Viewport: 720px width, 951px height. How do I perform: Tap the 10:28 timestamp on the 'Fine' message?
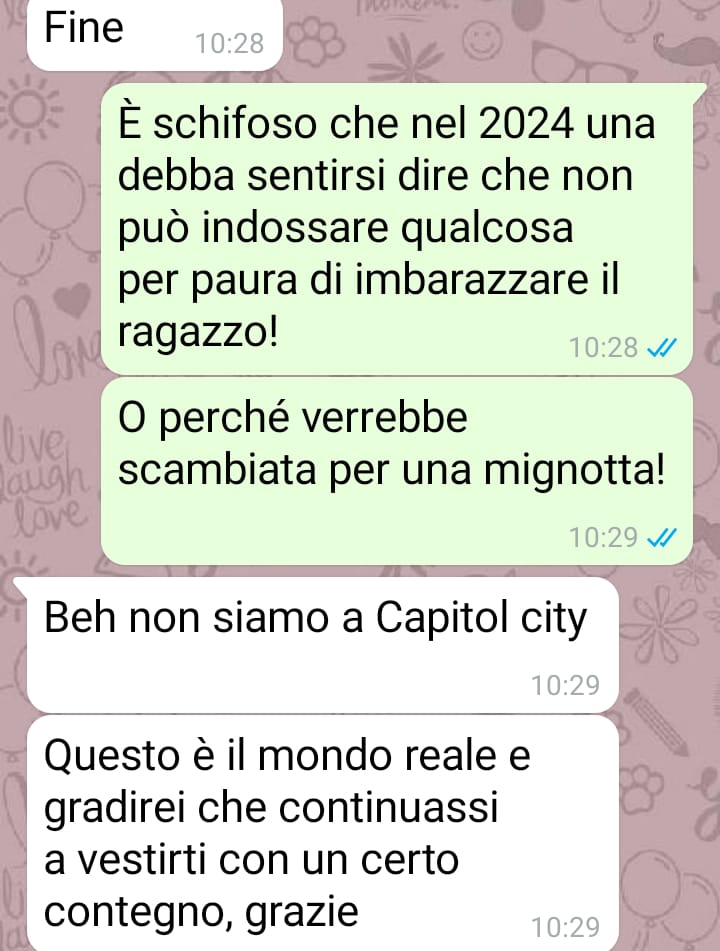tap(229, 44)
